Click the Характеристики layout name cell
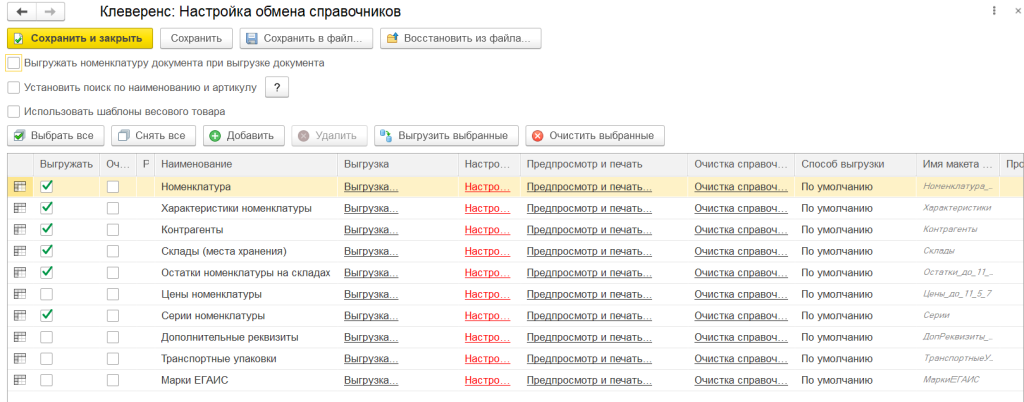Image resolution: width=1024 pixels, height=402 pixels. pyautogui.click(x=957, y=208)
